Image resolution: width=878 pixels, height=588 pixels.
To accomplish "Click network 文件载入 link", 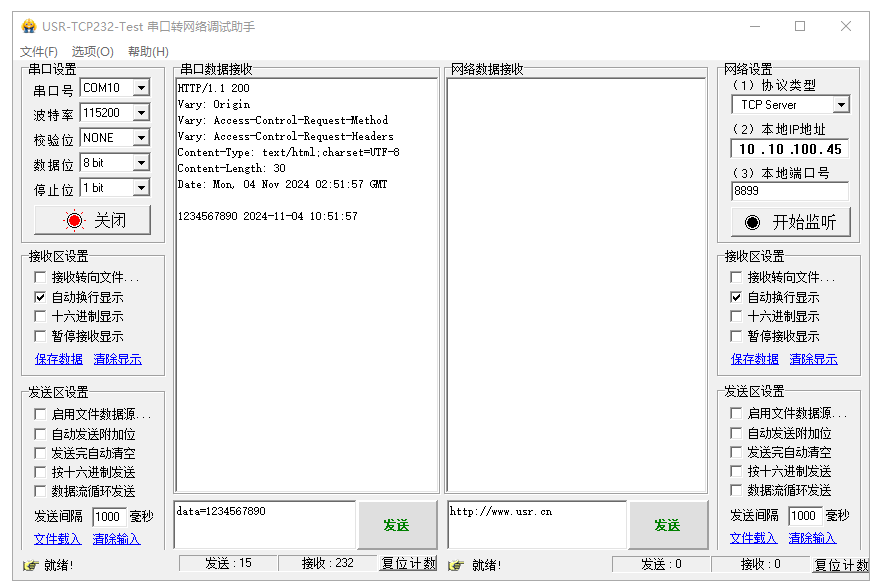I will coord(754,538).
